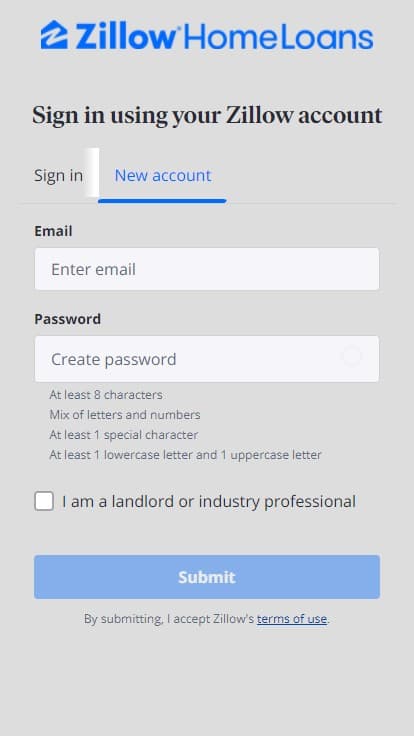Click the 'I am a landlord' checkbox label

[x=209, y=501]
